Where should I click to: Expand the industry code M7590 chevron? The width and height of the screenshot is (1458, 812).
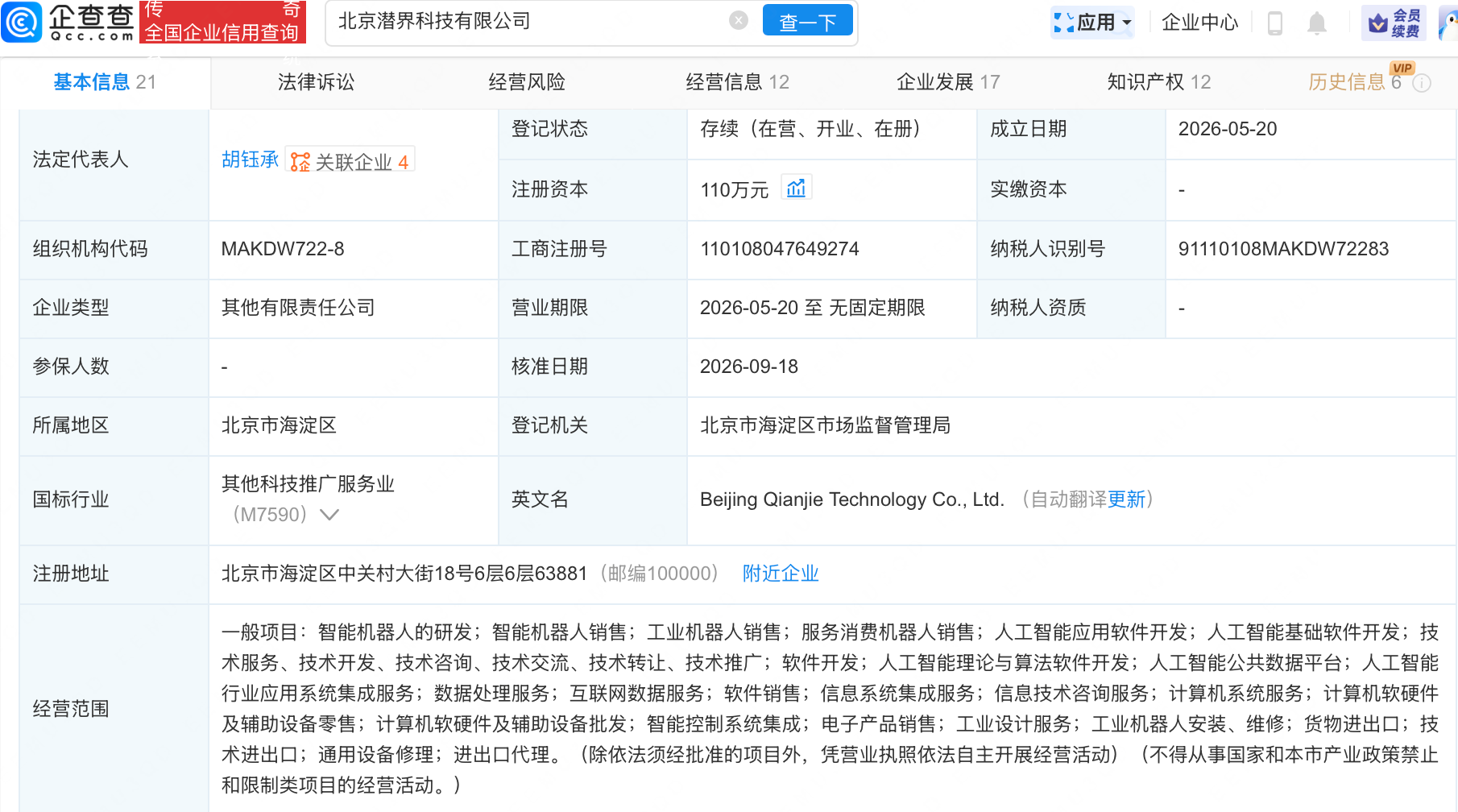tap(329, 514)
